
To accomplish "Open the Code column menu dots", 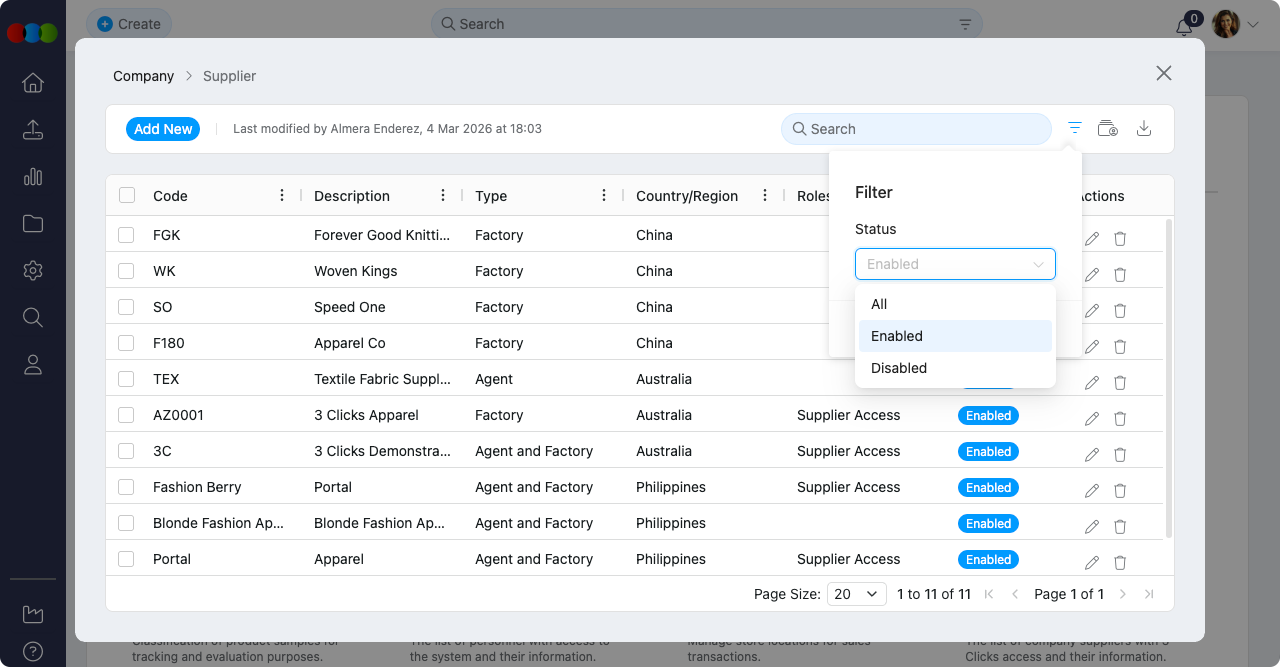I will tap(282, 196).
